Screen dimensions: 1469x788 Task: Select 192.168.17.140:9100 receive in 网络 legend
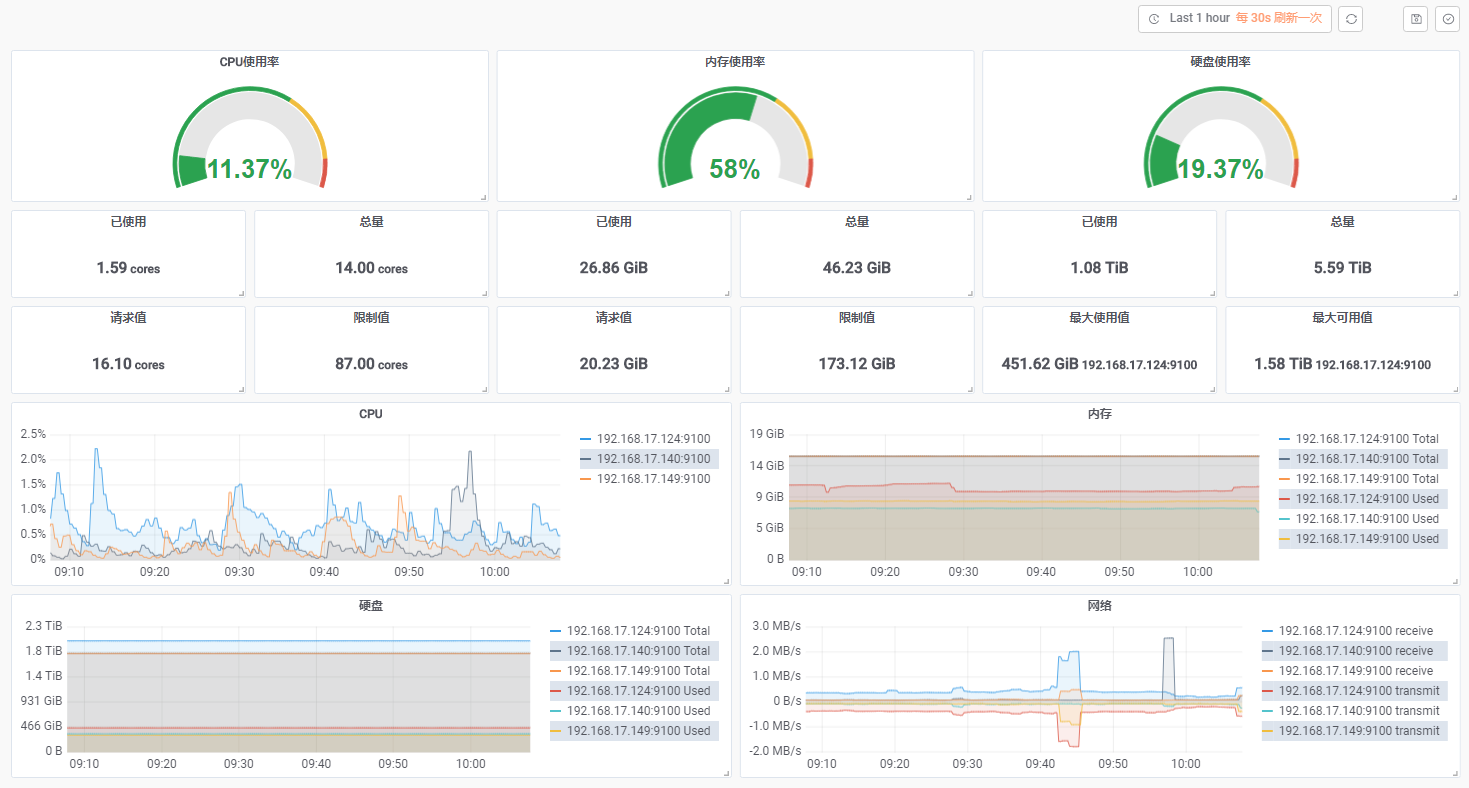[x=1356, y=651]
